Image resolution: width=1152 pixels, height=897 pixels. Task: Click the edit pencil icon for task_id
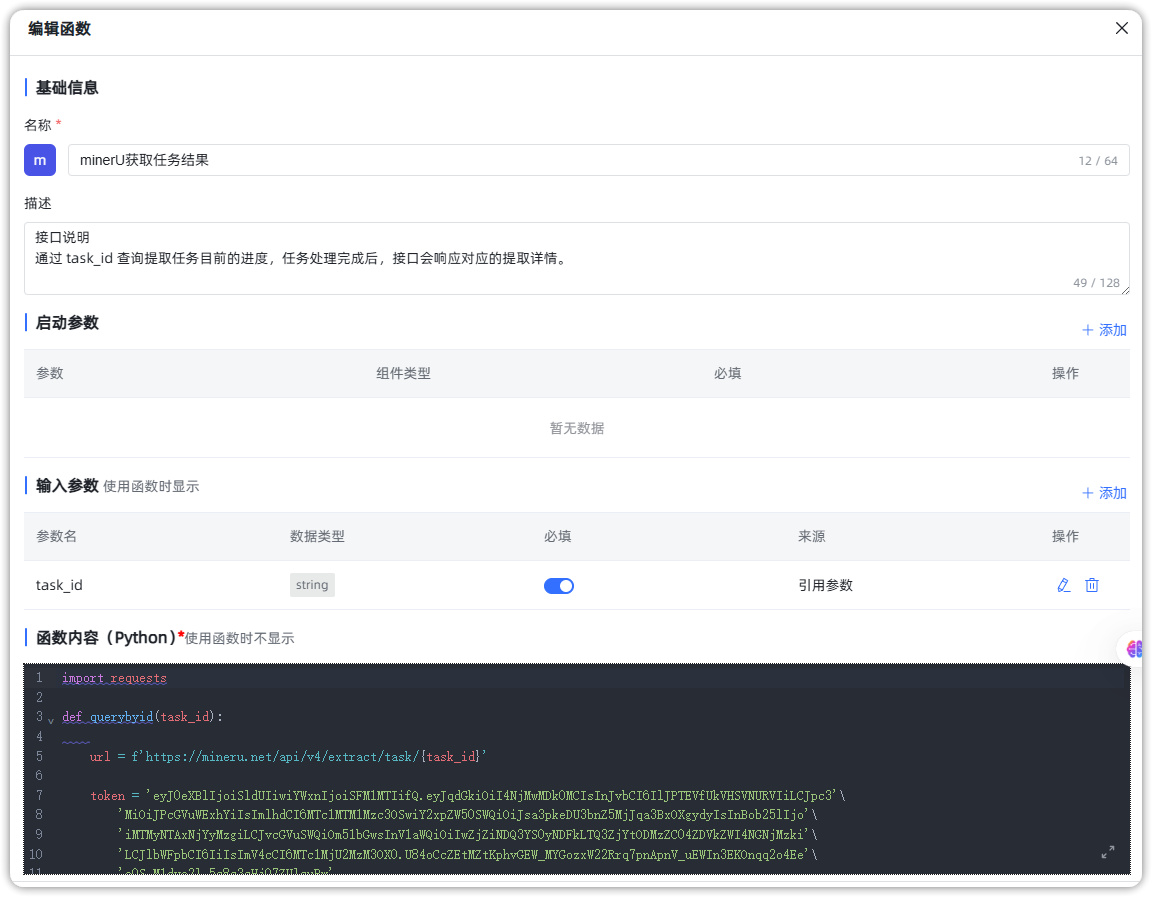pyautogui.click(x=1063, y=585)
